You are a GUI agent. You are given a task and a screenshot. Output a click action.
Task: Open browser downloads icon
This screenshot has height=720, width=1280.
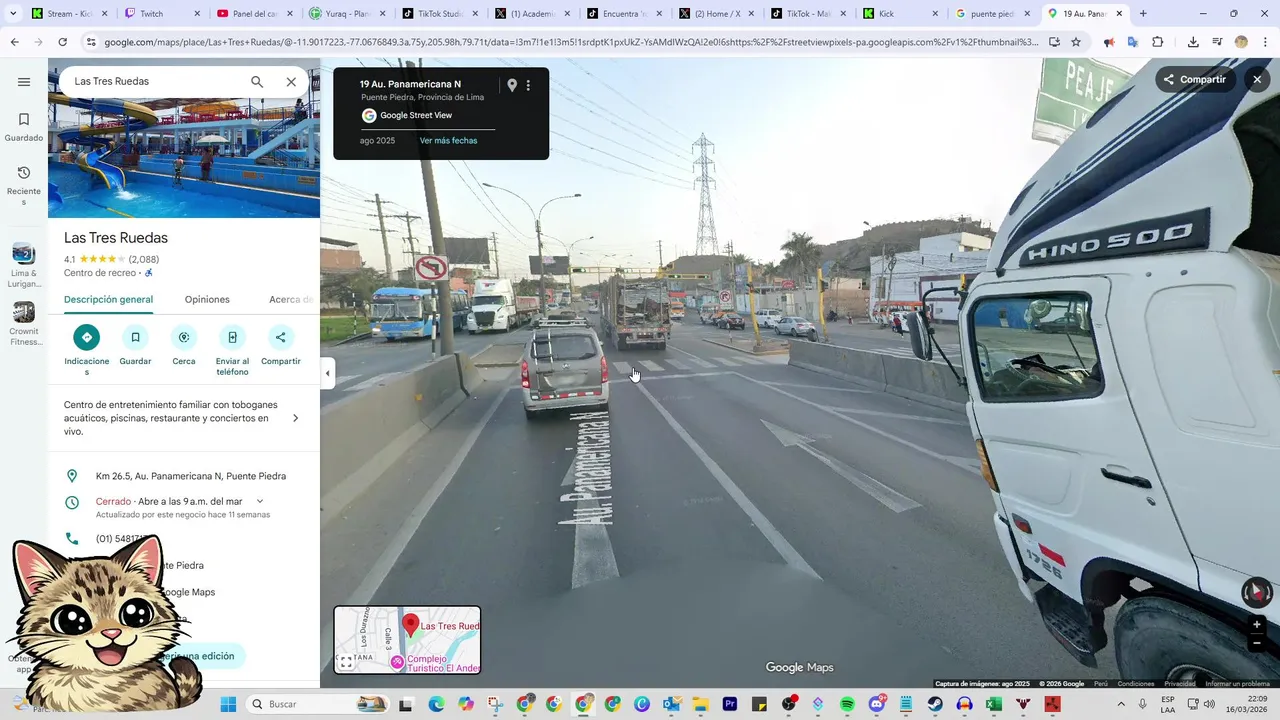pos(1193,42)
